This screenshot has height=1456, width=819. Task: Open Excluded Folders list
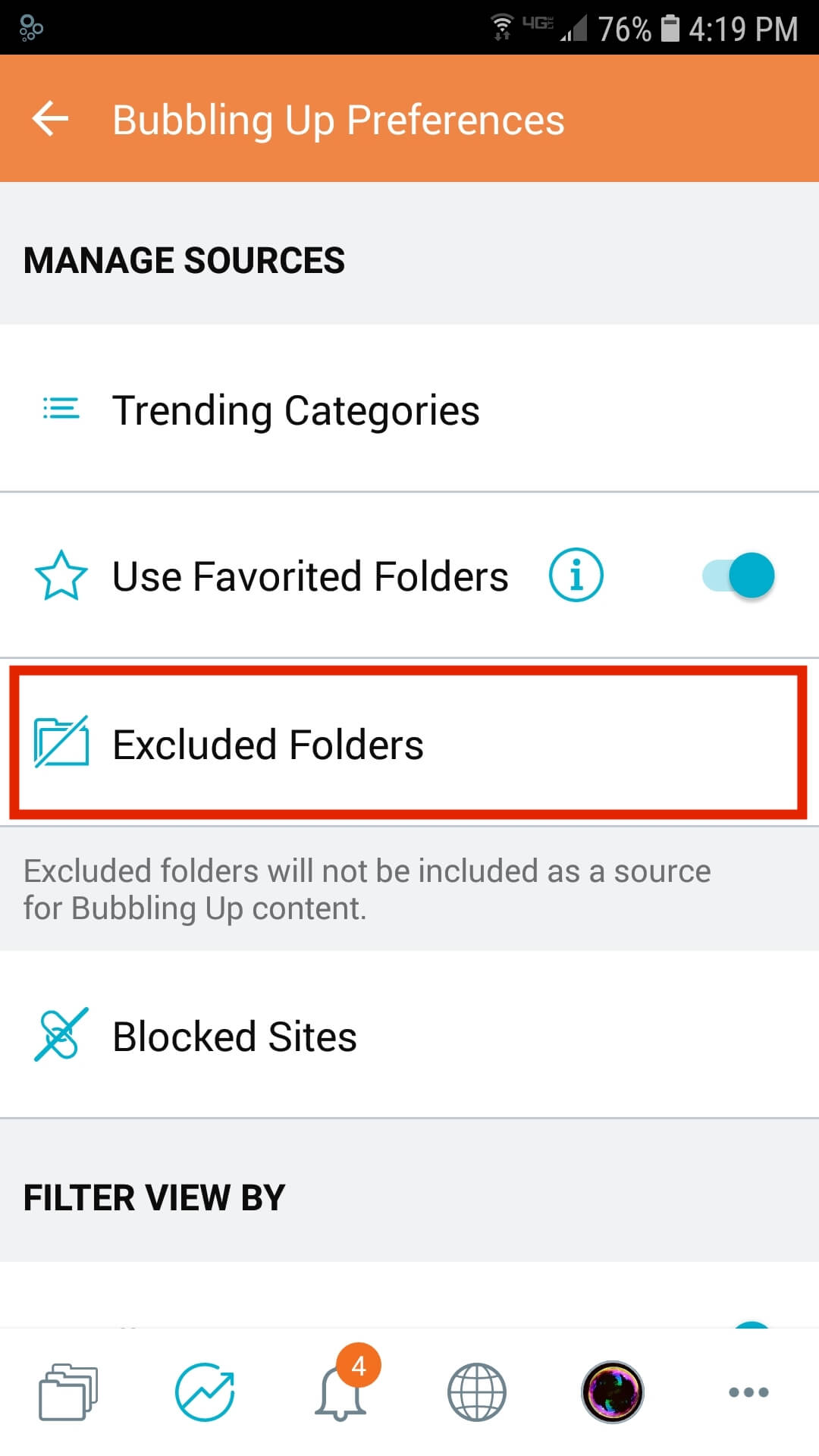[x=409, y=743]
